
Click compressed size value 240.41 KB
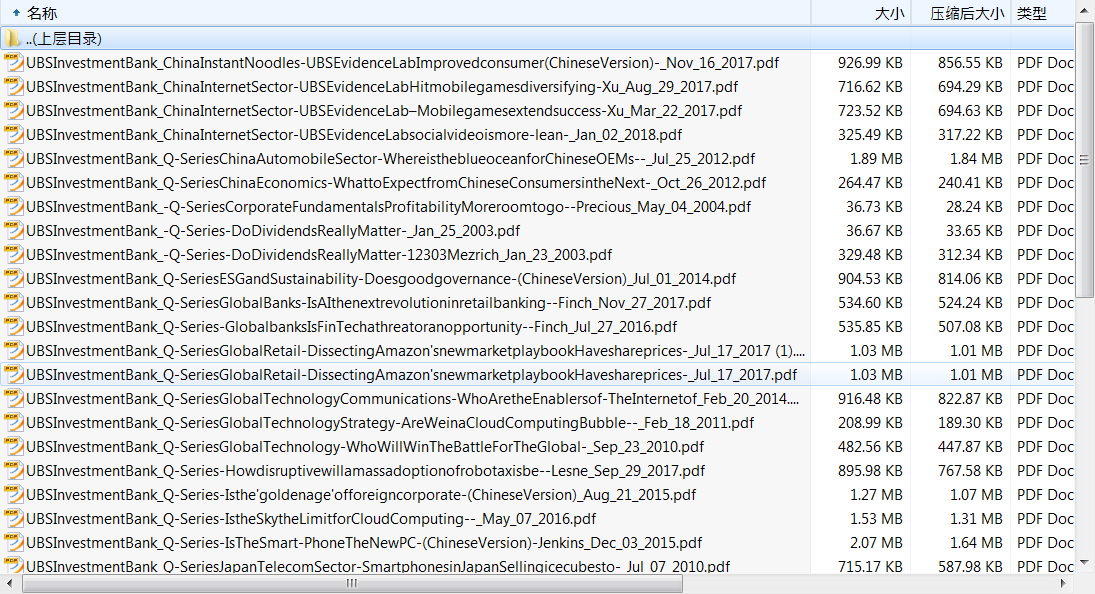[970, 183]
